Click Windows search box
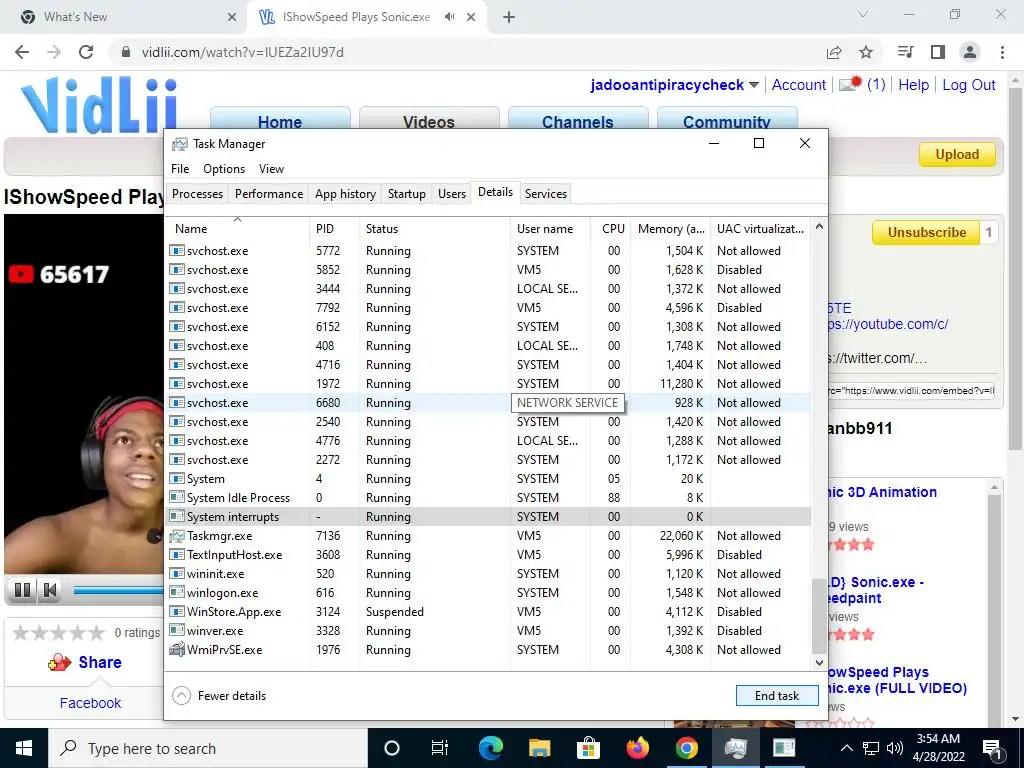 click(x=208, y=748)
